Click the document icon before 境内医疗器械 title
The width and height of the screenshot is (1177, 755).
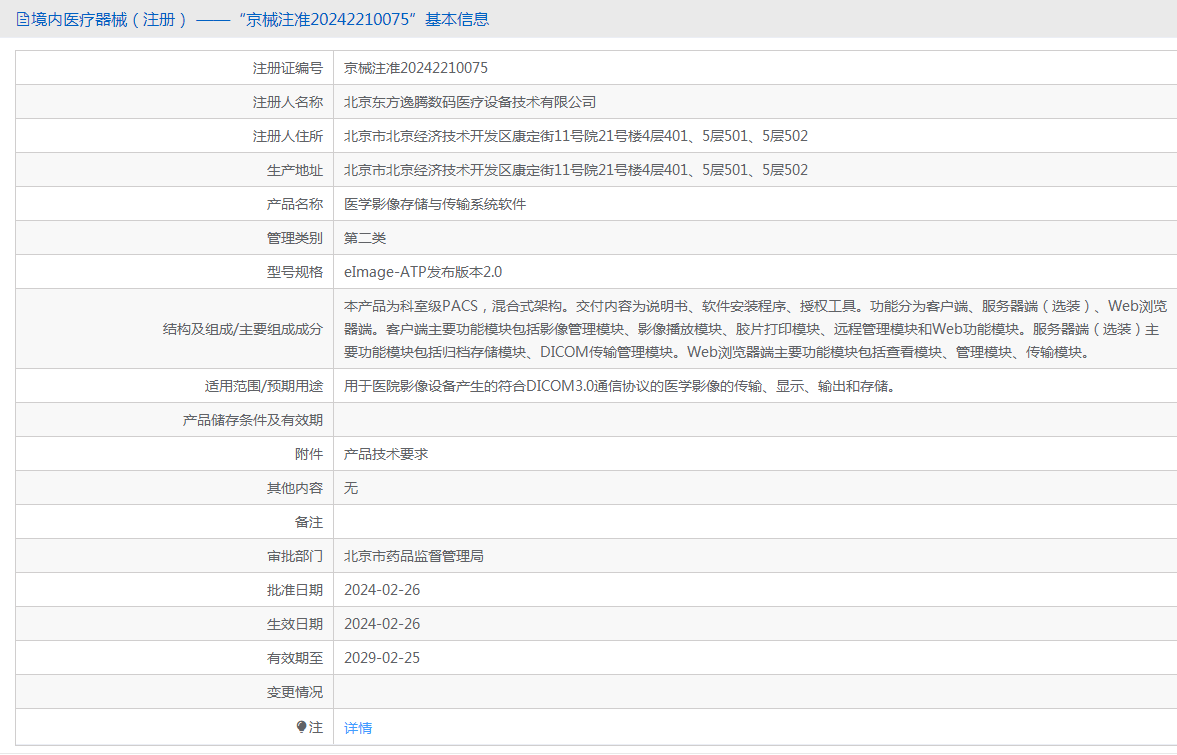(x=23, y=20)
